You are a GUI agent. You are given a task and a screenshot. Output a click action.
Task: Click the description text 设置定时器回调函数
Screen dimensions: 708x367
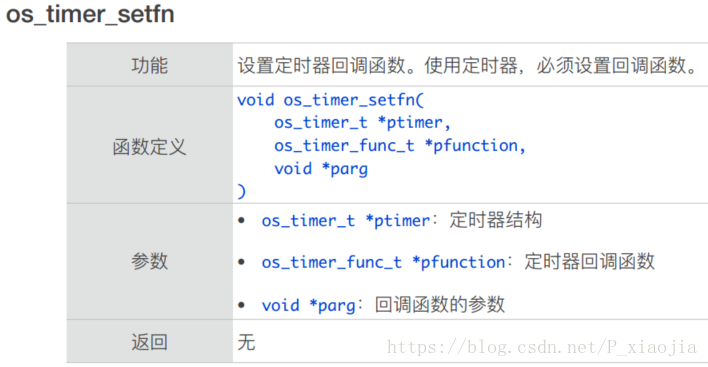321,65
